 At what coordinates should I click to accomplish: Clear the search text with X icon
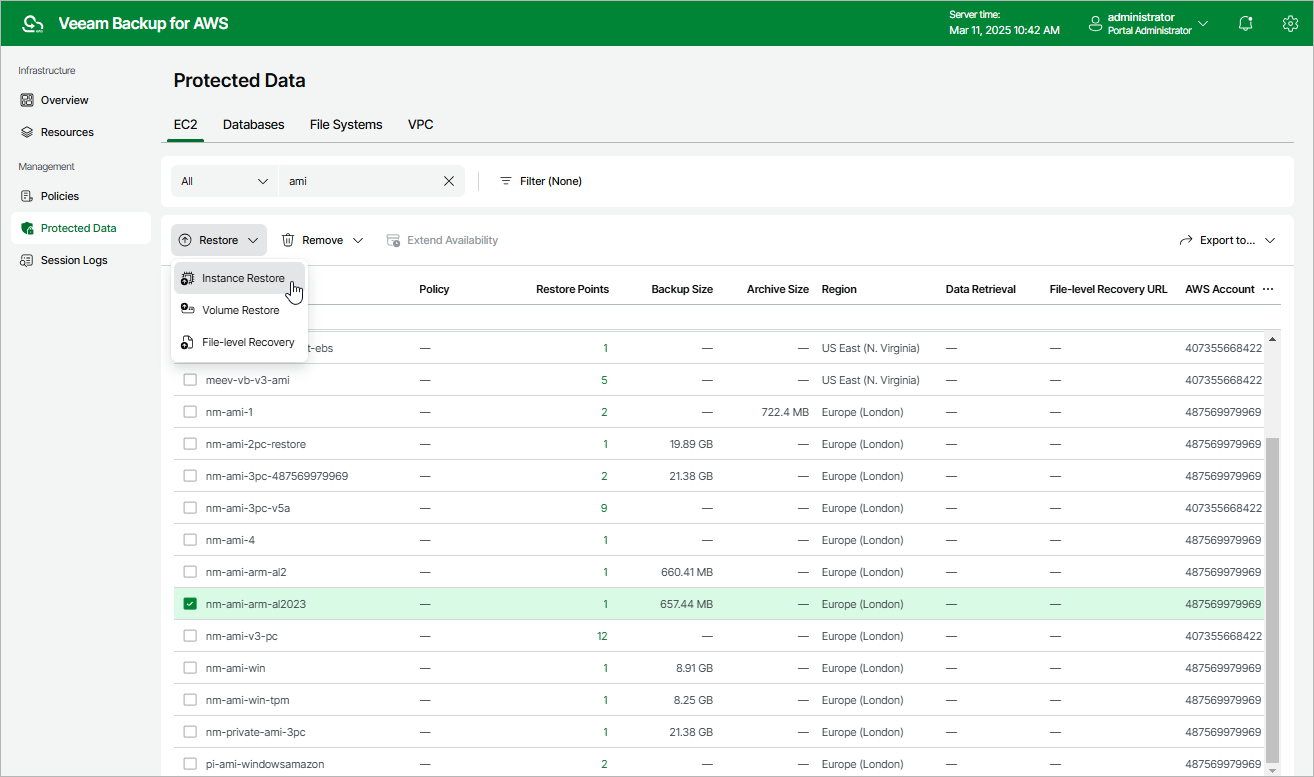point(449,181)
